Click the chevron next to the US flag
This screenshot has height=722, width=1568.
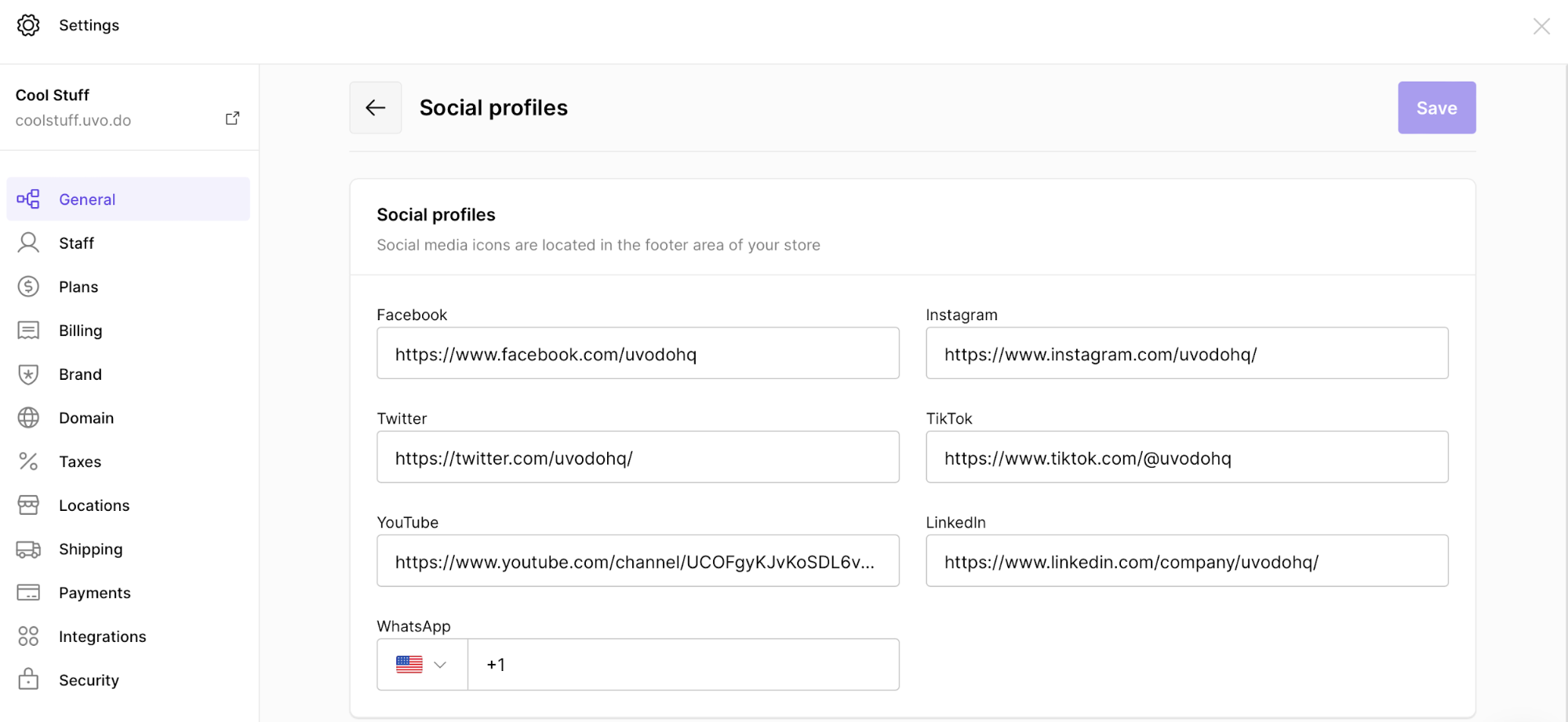point(439,664)
